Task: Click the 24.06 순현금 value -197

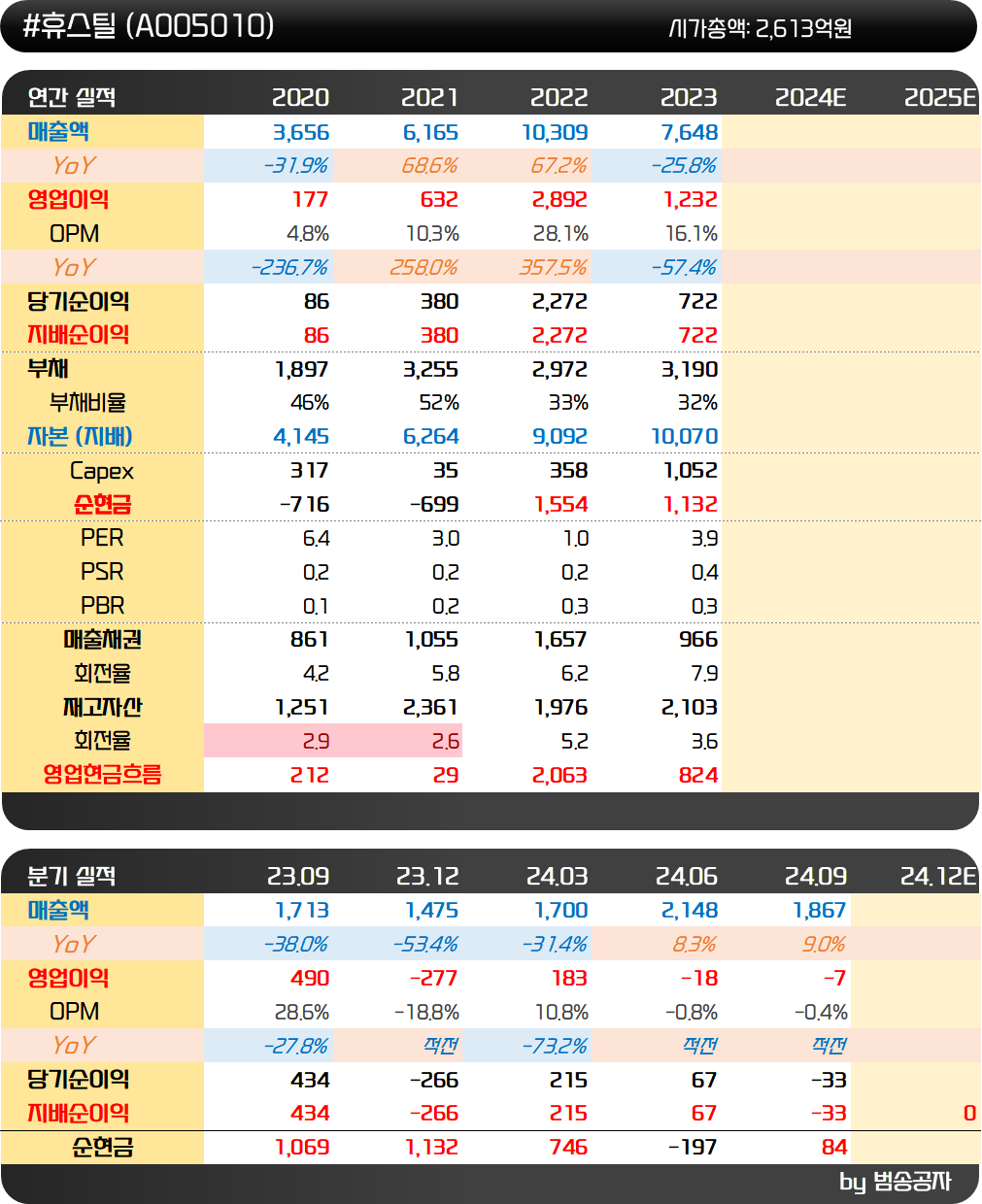Action: (693, 1148)
